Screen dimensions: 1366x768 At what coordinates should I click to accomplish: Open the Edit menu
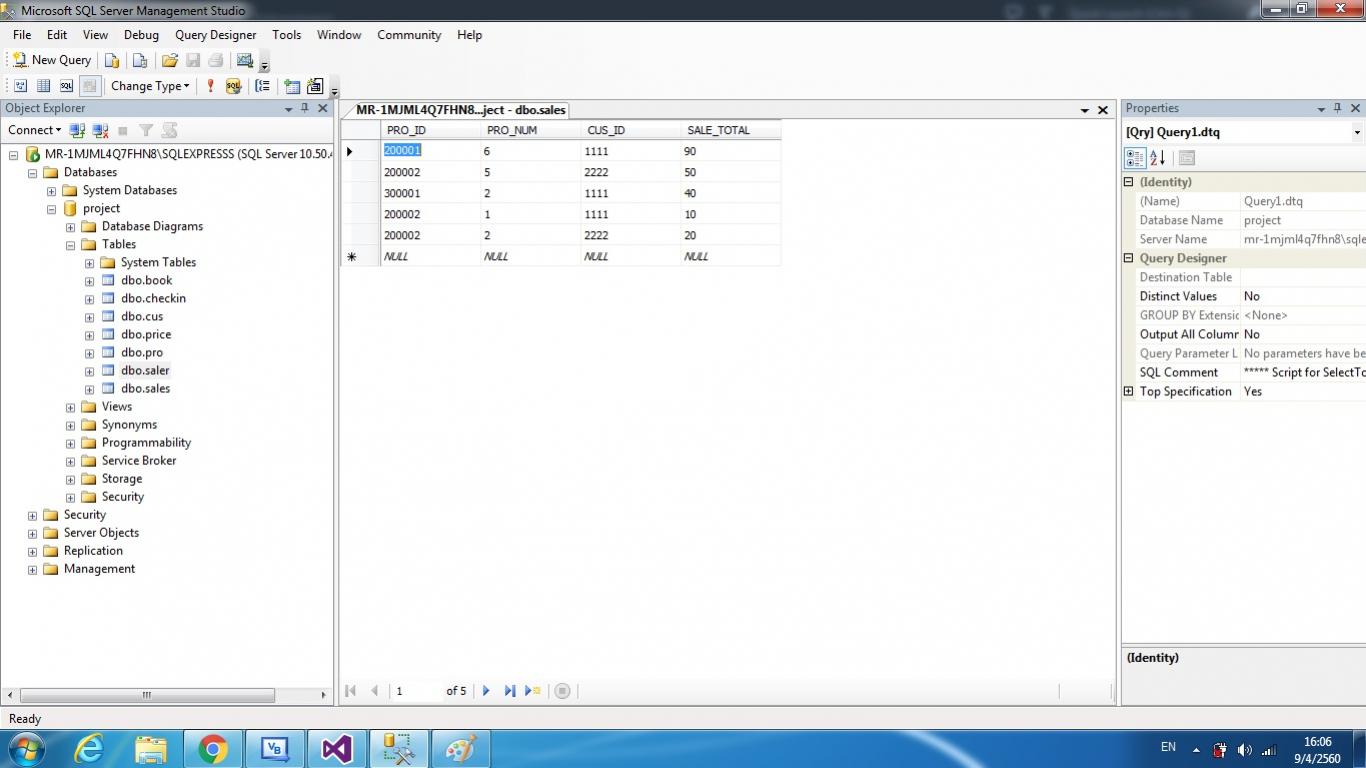[x=57, y=35]
